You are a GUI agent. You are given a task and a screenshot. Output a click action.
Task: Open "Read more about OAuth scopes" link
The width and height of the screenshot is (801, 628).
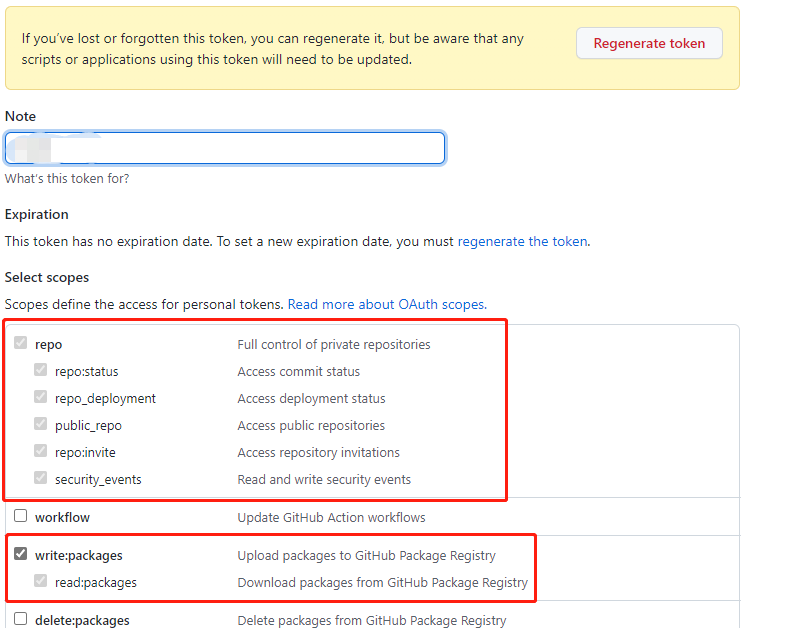(x=386, y=304)
